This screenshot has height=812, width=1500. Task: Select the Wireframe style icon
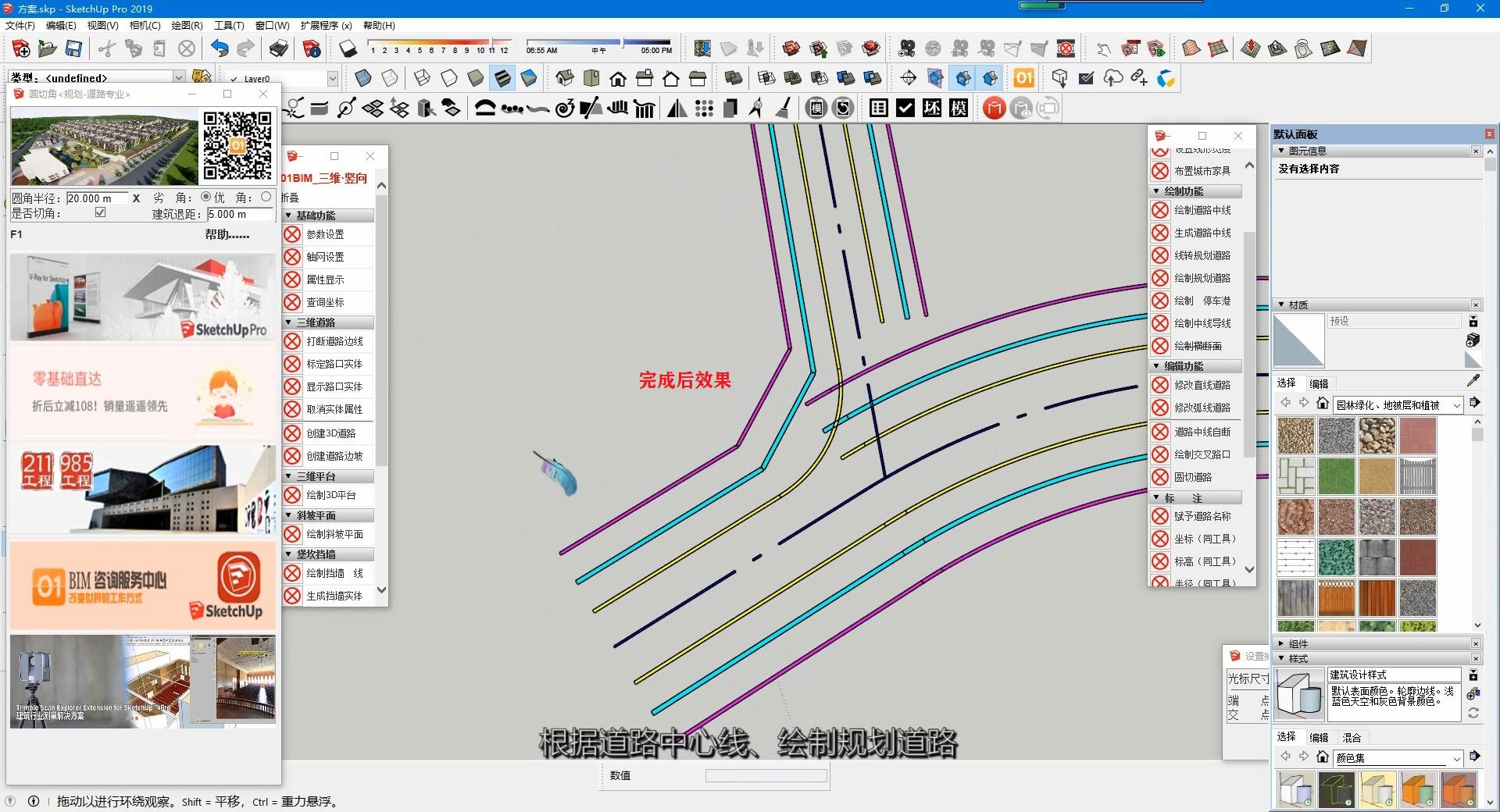click(x=422, y=78)
